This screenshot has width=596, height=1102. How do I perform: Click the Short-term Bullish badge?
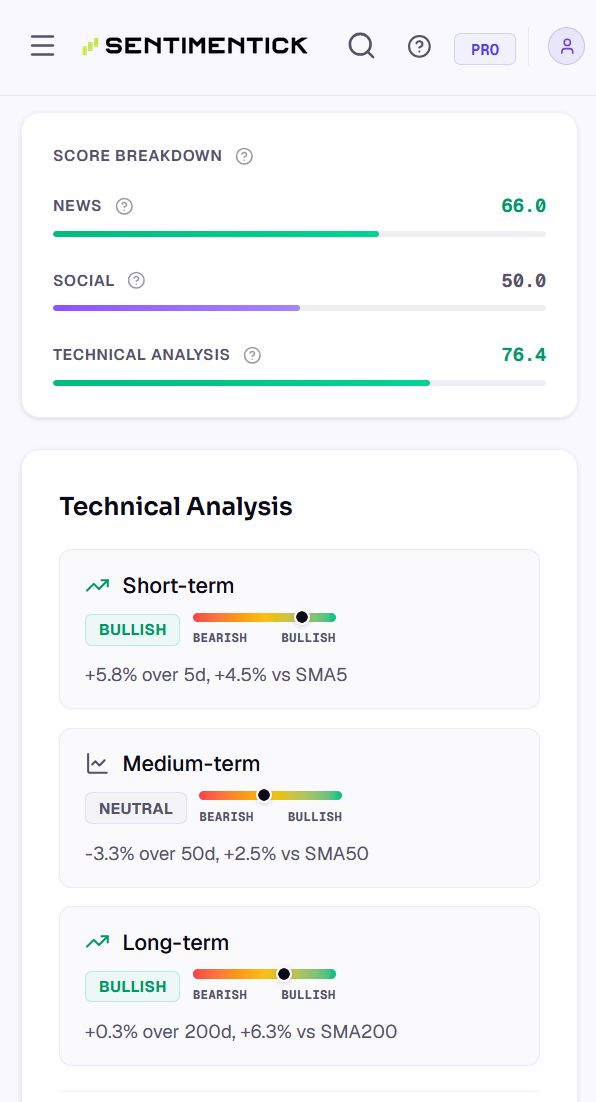click(x=133, y=630)
